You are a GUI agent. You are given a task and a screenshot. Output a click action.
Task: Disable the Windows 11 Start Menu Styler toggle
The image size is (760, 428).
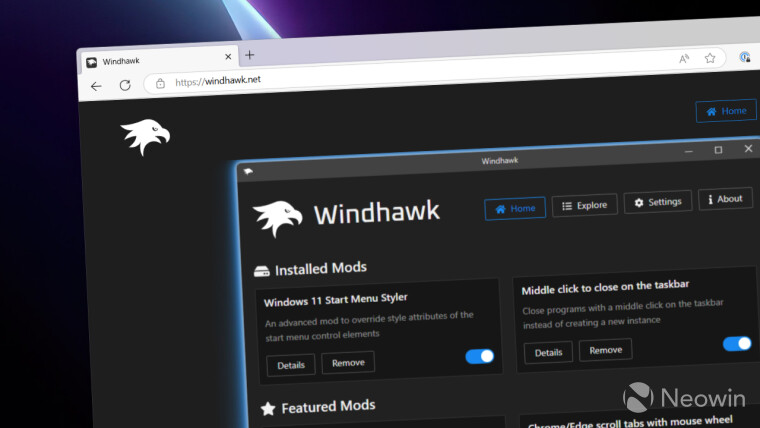pyautogui.click(x=479, y=356)
